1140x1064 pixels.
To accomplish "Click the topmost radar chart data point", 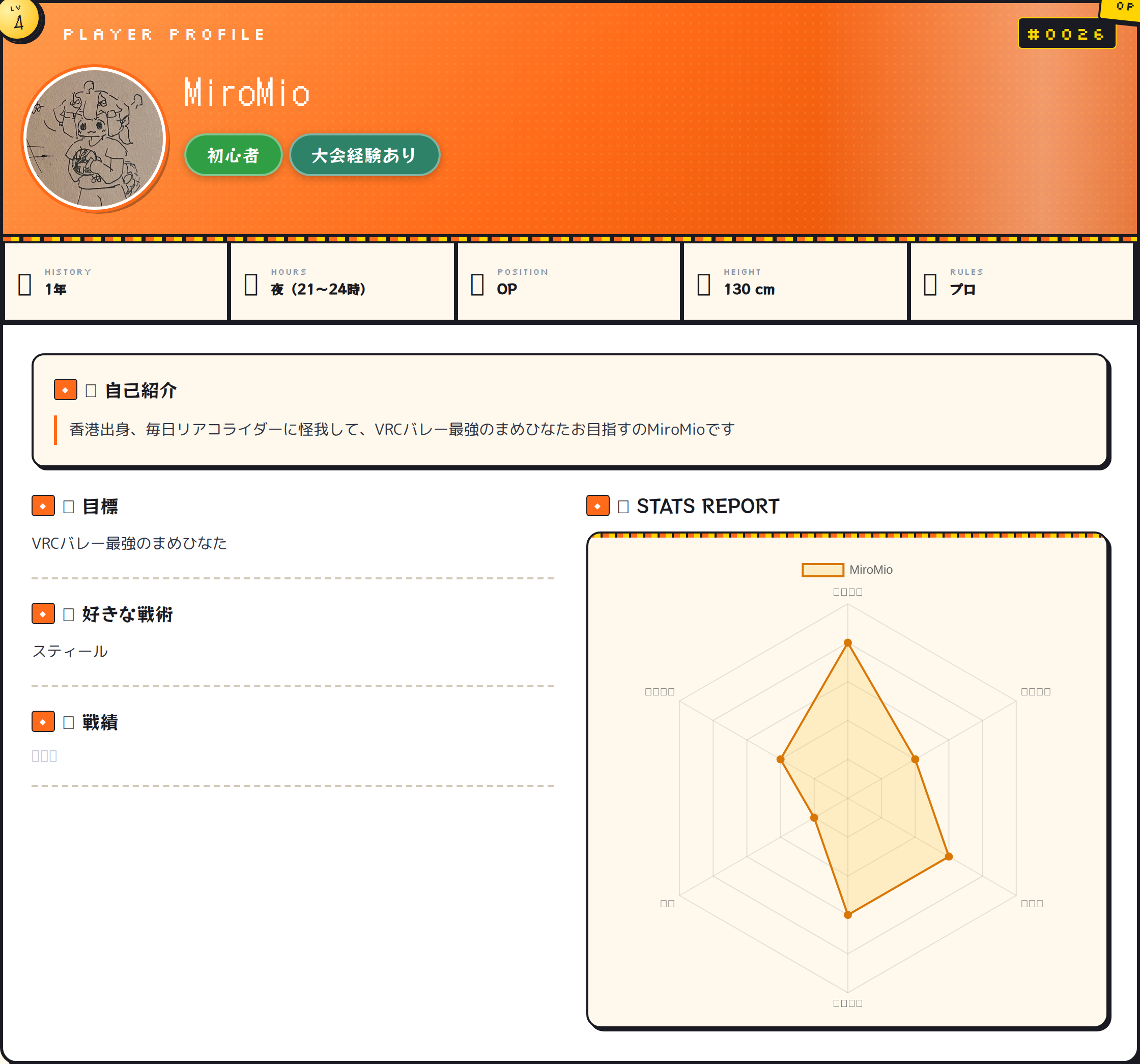I will (x=847, y=642).
